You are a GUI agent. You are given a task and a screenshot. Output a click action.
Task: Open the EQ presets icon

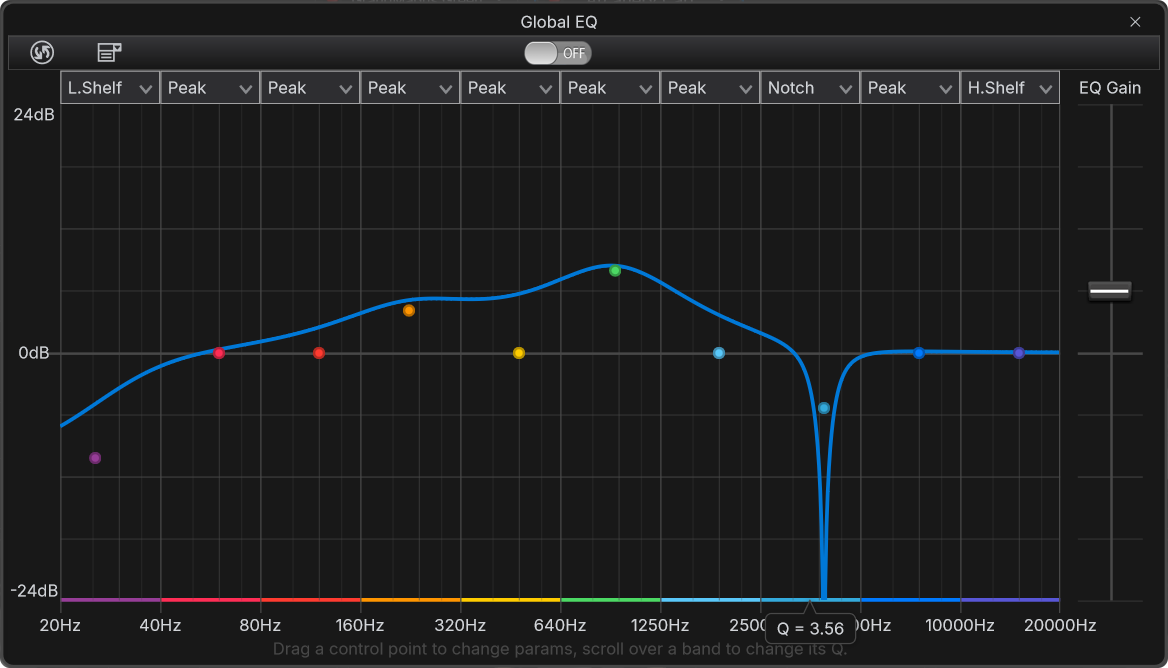pos(108,52)
